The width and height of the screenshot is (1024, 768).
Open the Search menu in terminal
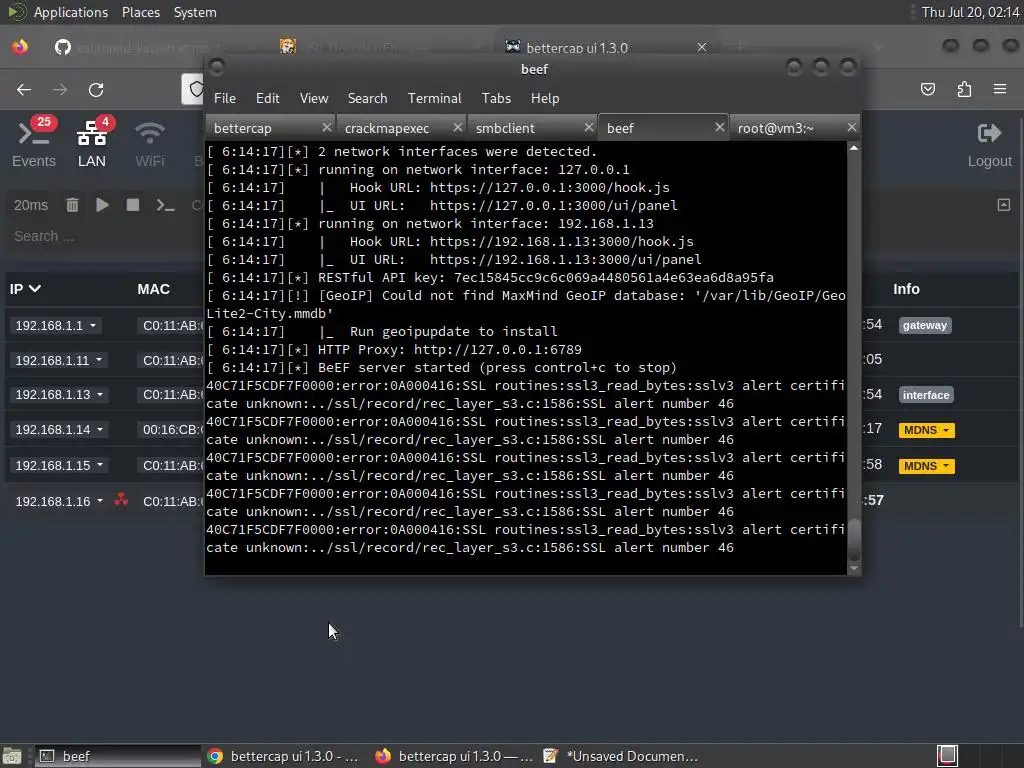point(368,98)
